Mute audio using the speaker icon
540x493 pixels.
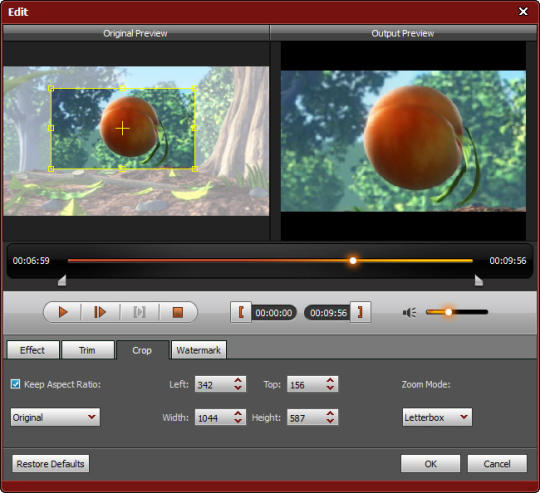click(409, 312)
